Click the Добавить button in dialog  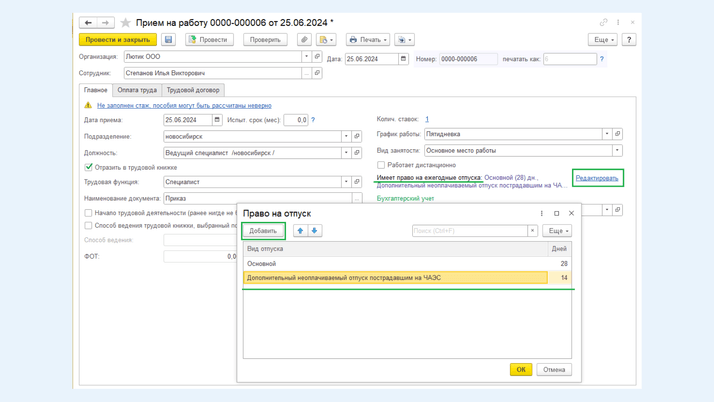(263, 231)
